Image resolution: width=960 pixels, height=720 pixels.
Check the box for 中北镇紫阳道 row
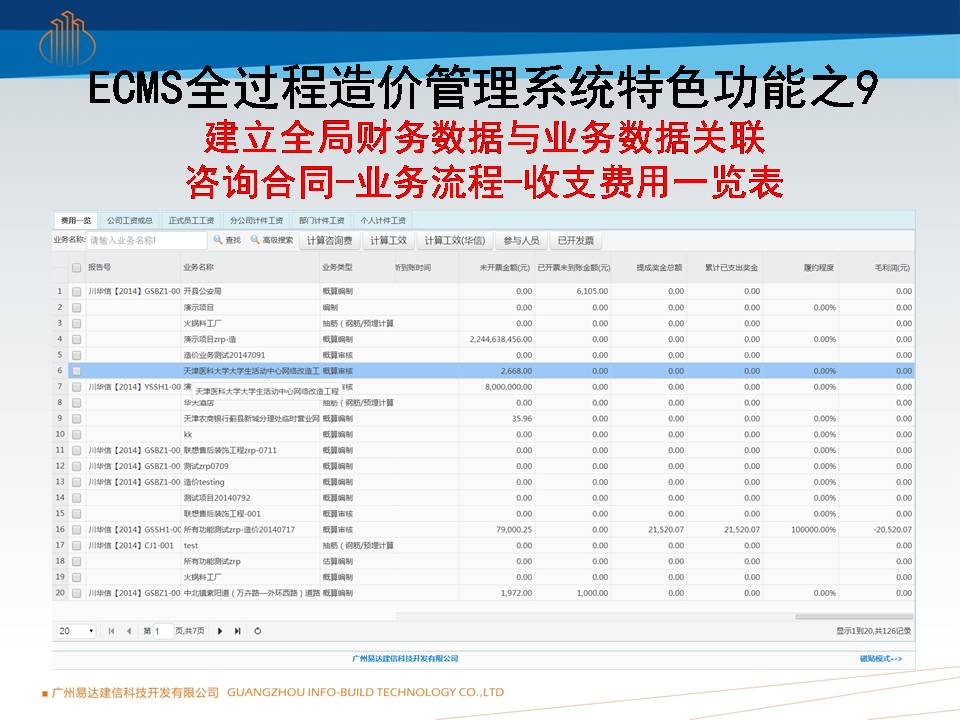tap(77, 593)
